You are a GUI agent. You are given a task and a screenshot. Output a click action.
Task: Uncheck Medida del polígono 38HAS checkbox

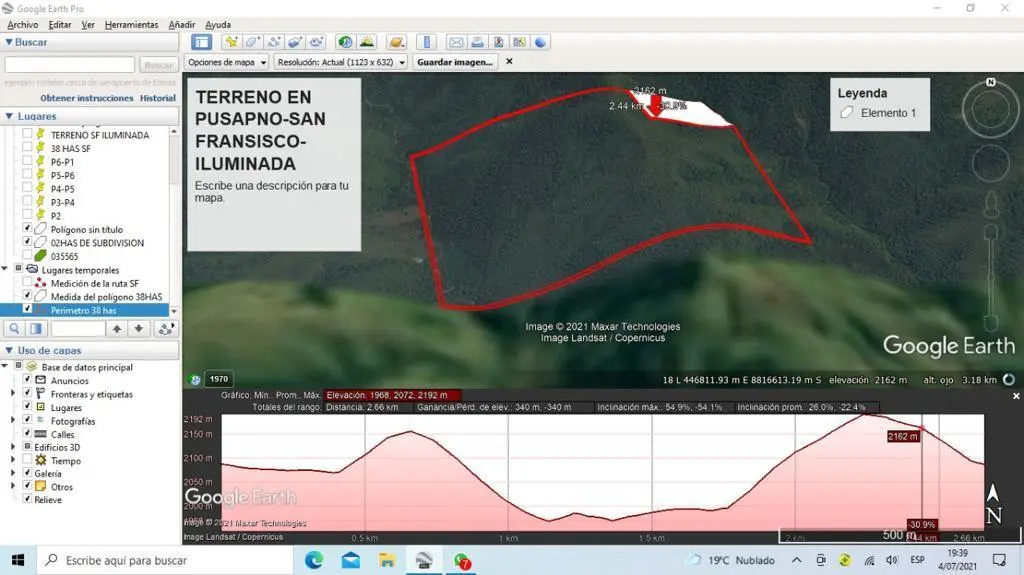pos(27,296)
